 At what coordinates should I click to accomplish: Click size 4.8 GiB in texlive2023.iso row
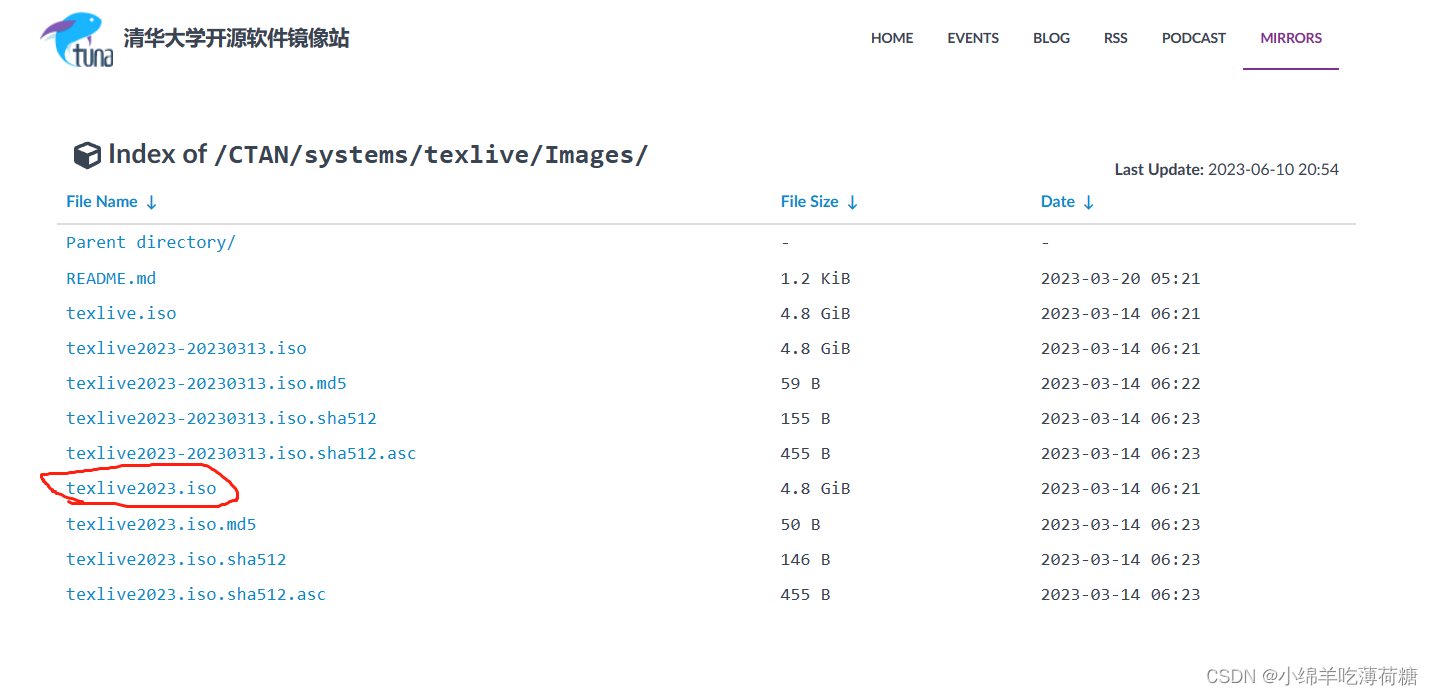(815, 488)
